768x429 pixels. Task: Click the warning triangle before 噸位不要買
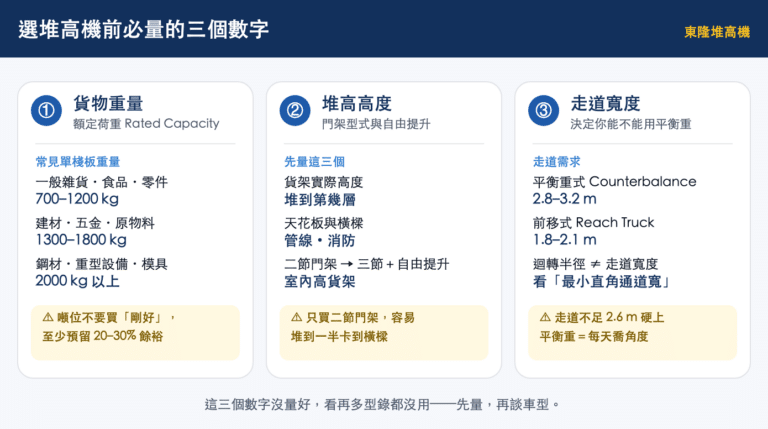click(48, 317)
